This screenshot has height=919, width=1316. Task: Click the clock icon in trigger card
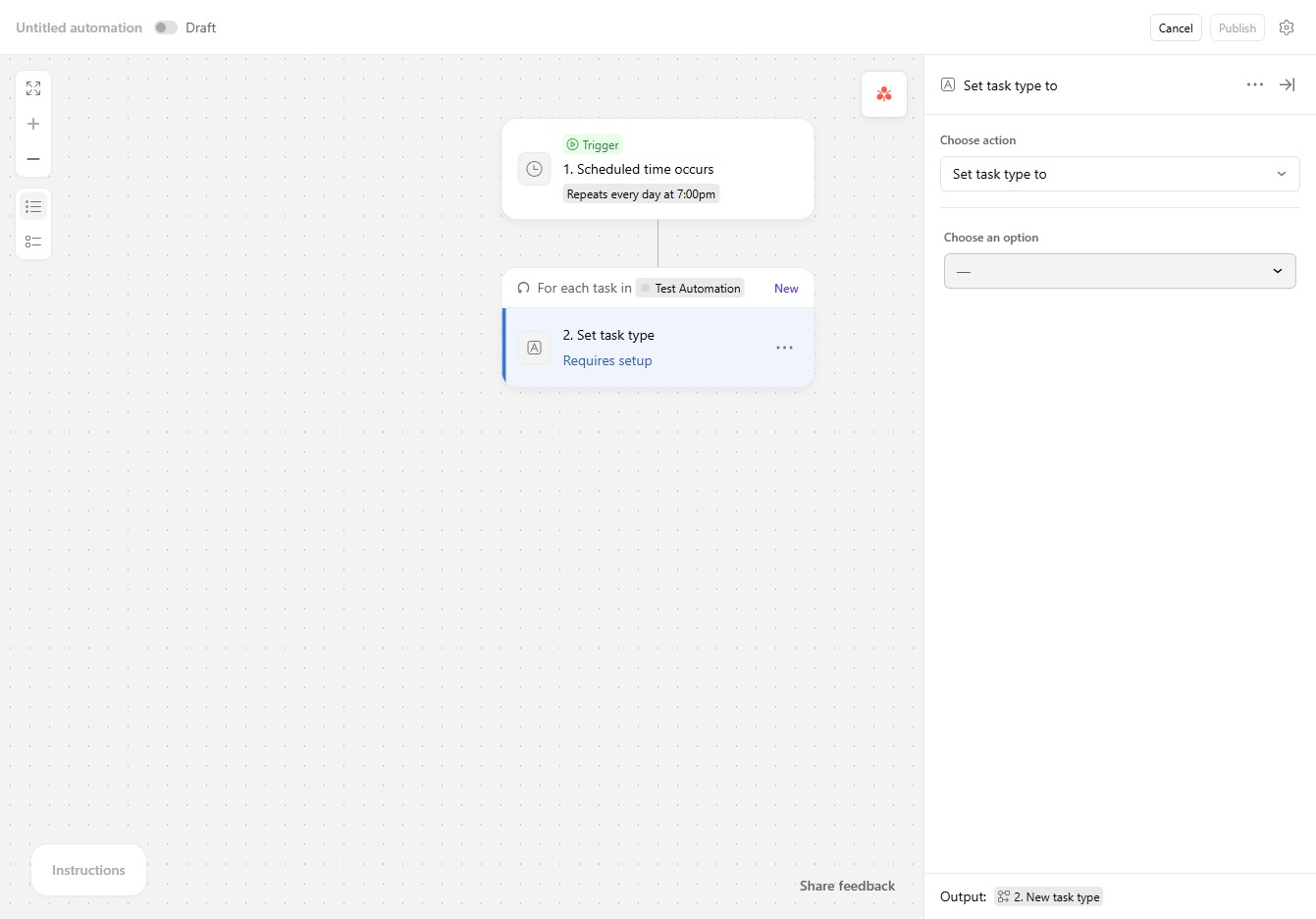click(534, 169)
